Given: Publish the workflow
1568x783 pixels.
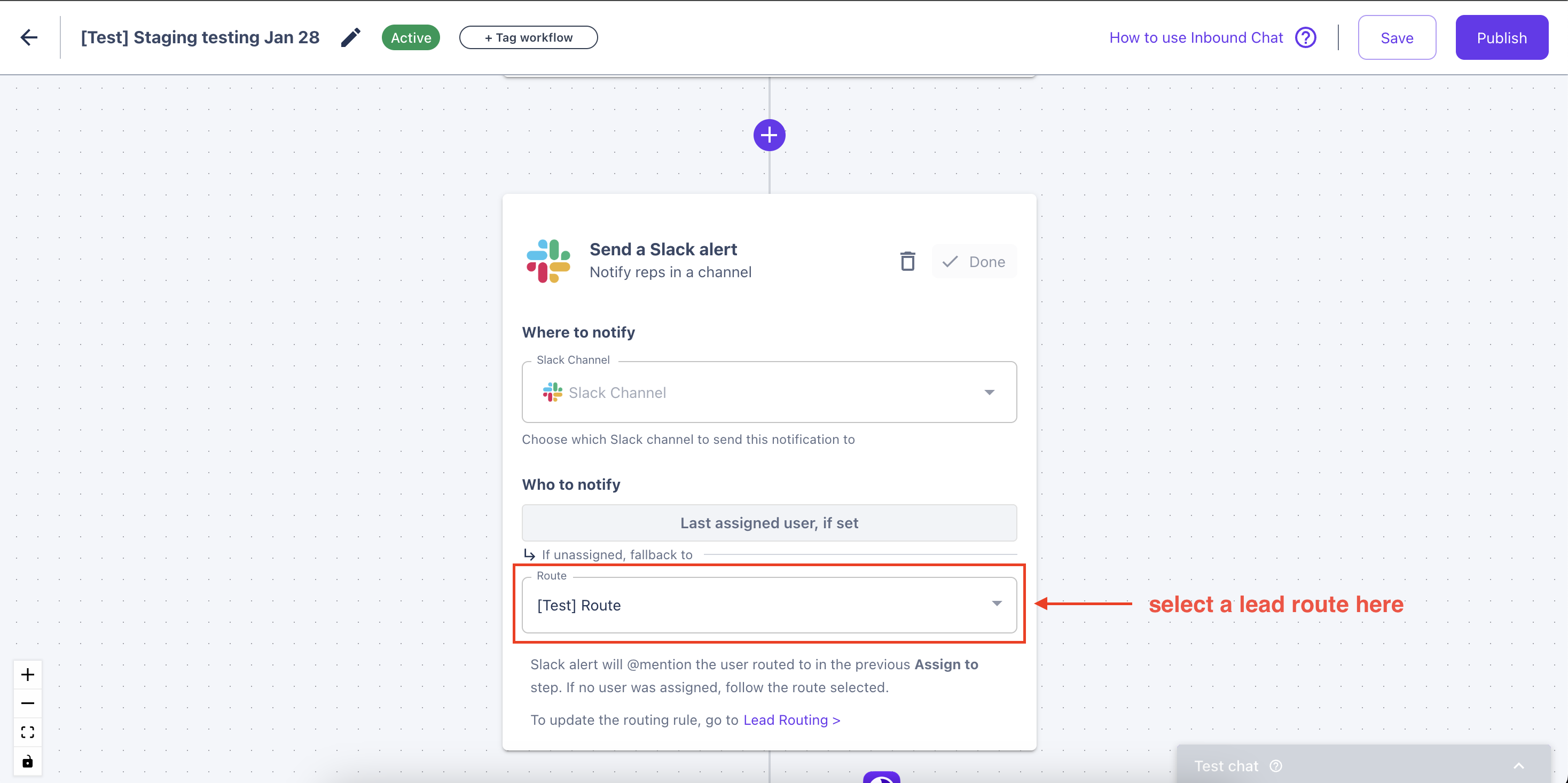Looking at the screenshot, I should (1501, 38).
